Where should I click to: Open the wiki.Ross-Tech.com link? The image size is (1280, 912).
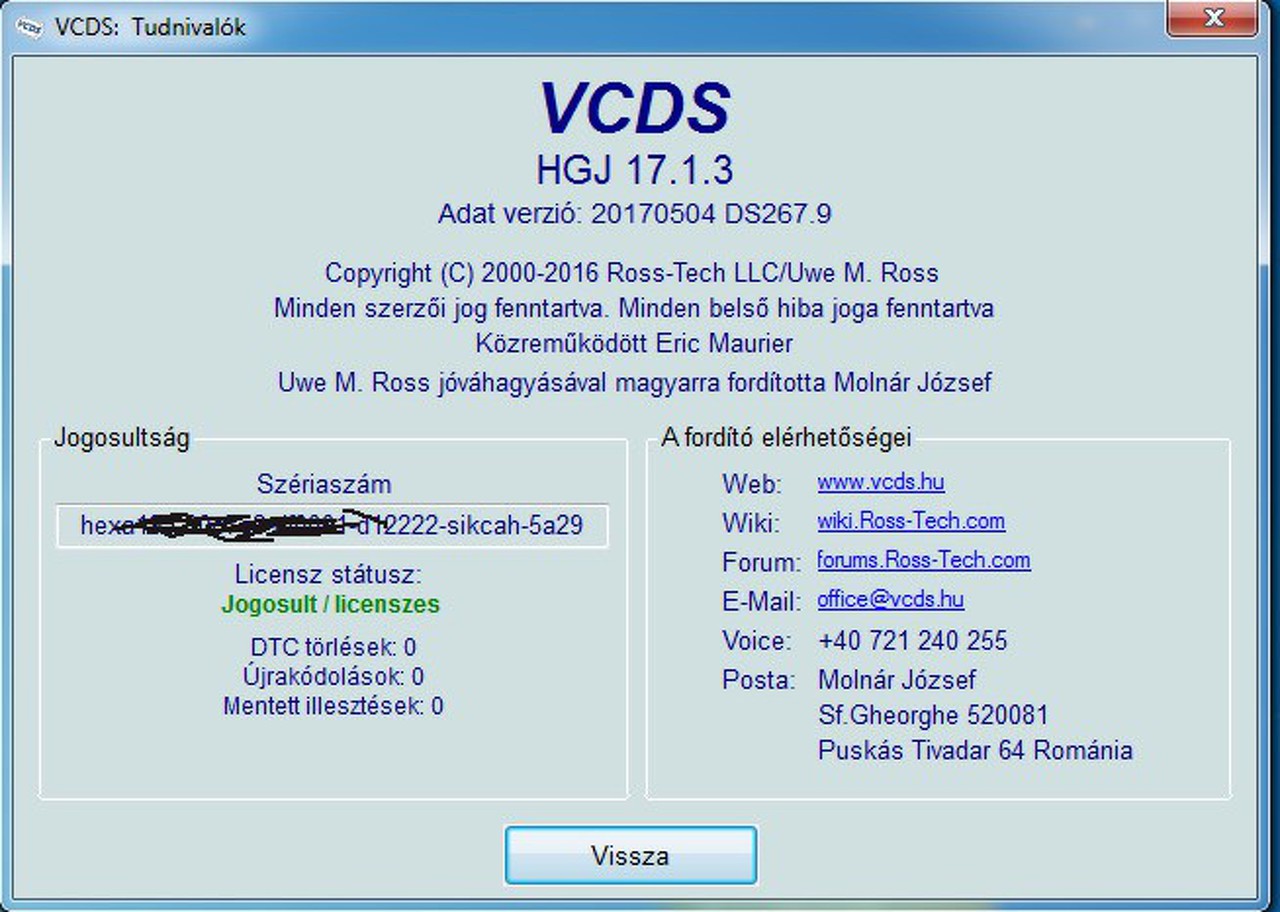pyautogui.click(x=911, y=521)
